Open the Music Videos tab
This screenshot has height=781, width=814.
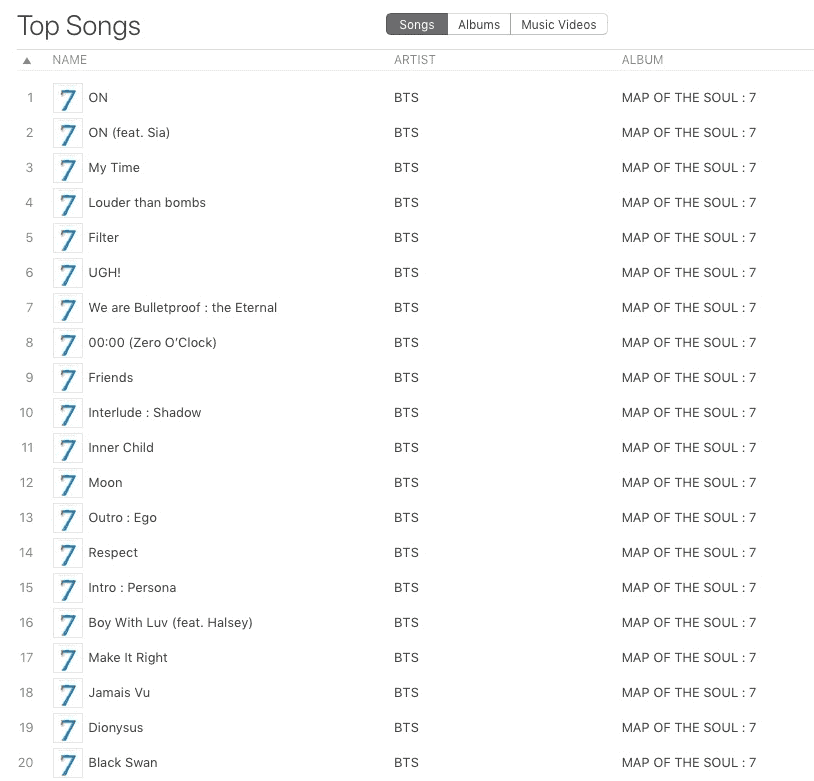[x=558, y=25]
